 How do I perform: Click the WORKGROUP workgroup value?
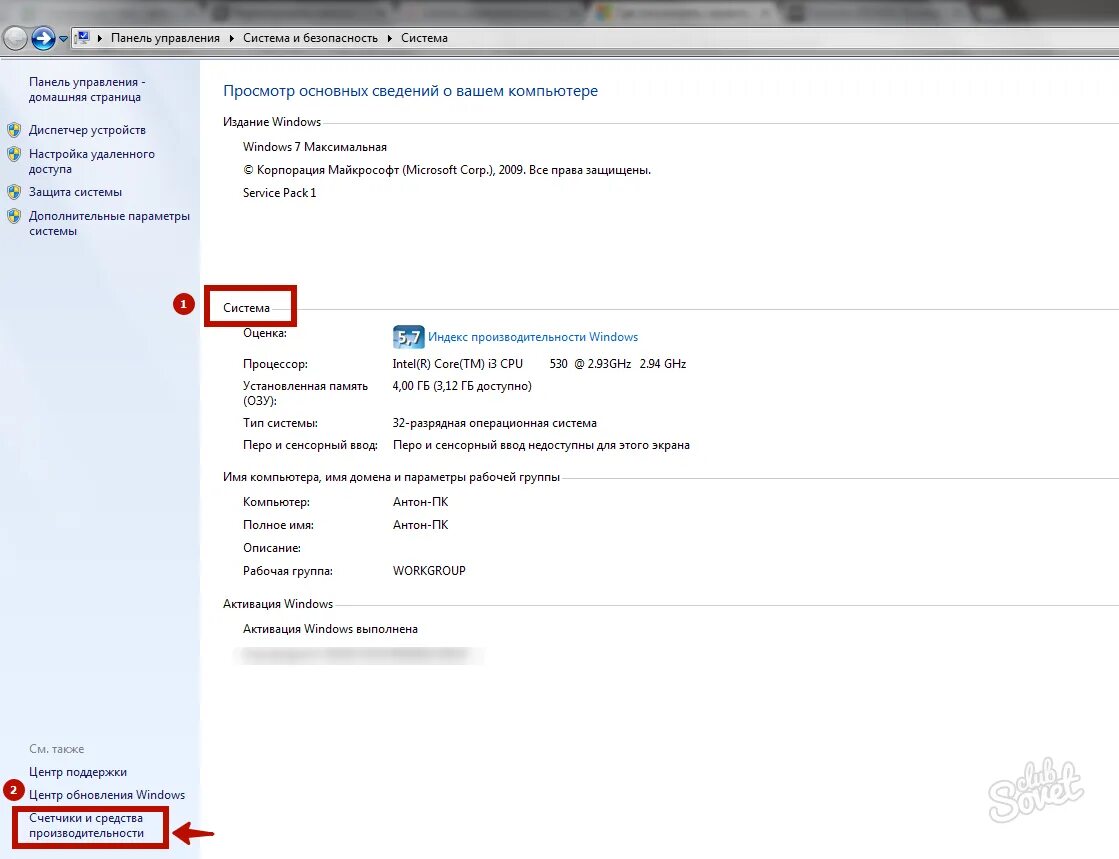[429, 571]
